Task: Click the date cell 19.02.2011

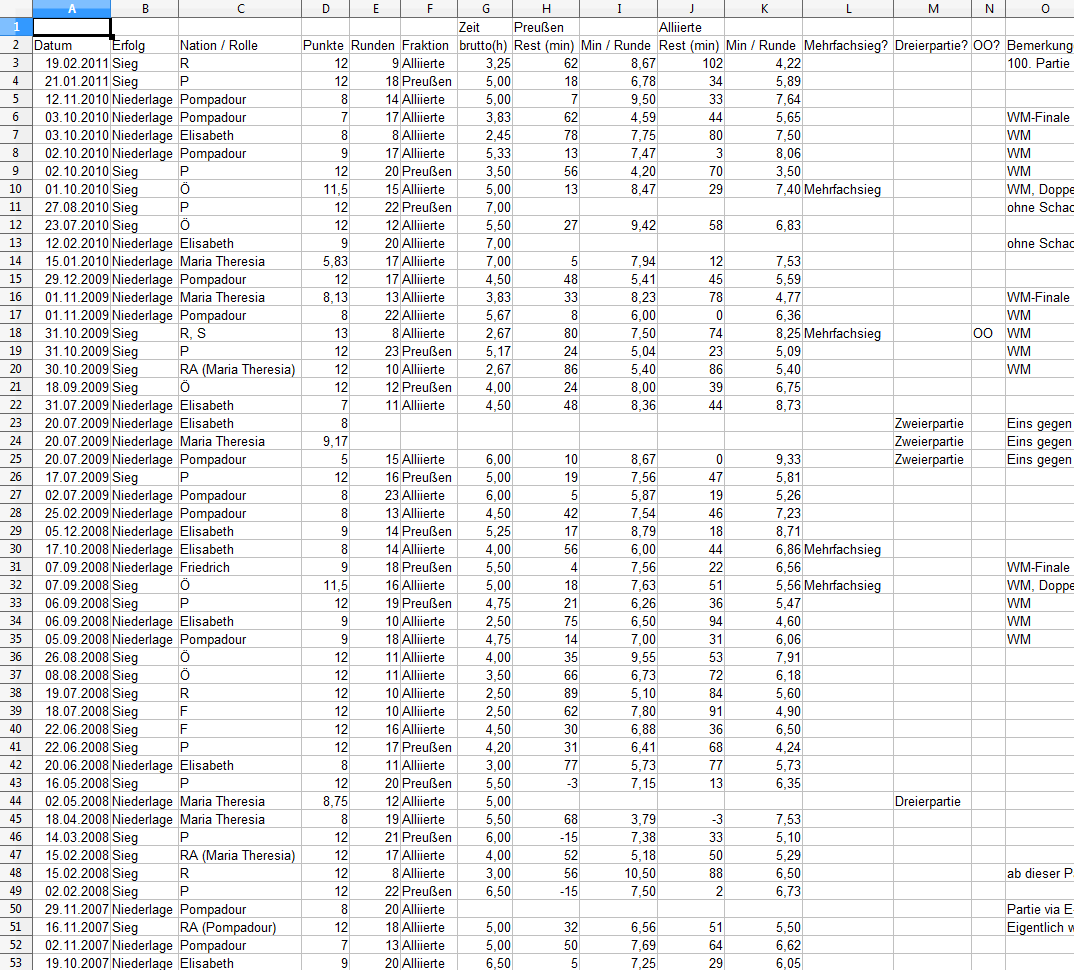Action: point(71,63)
